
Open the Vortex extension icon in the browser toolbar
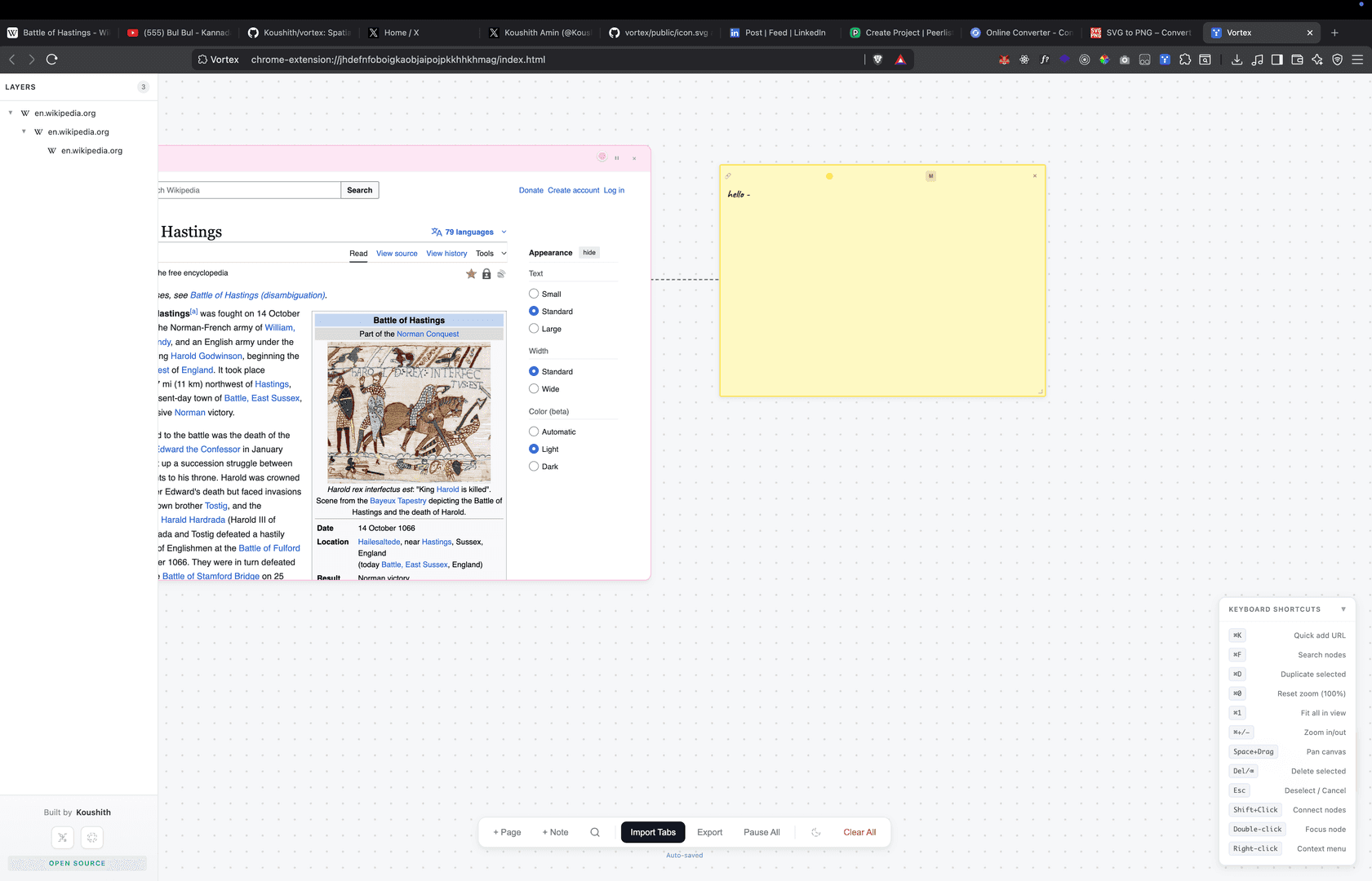coord(1165,59)
